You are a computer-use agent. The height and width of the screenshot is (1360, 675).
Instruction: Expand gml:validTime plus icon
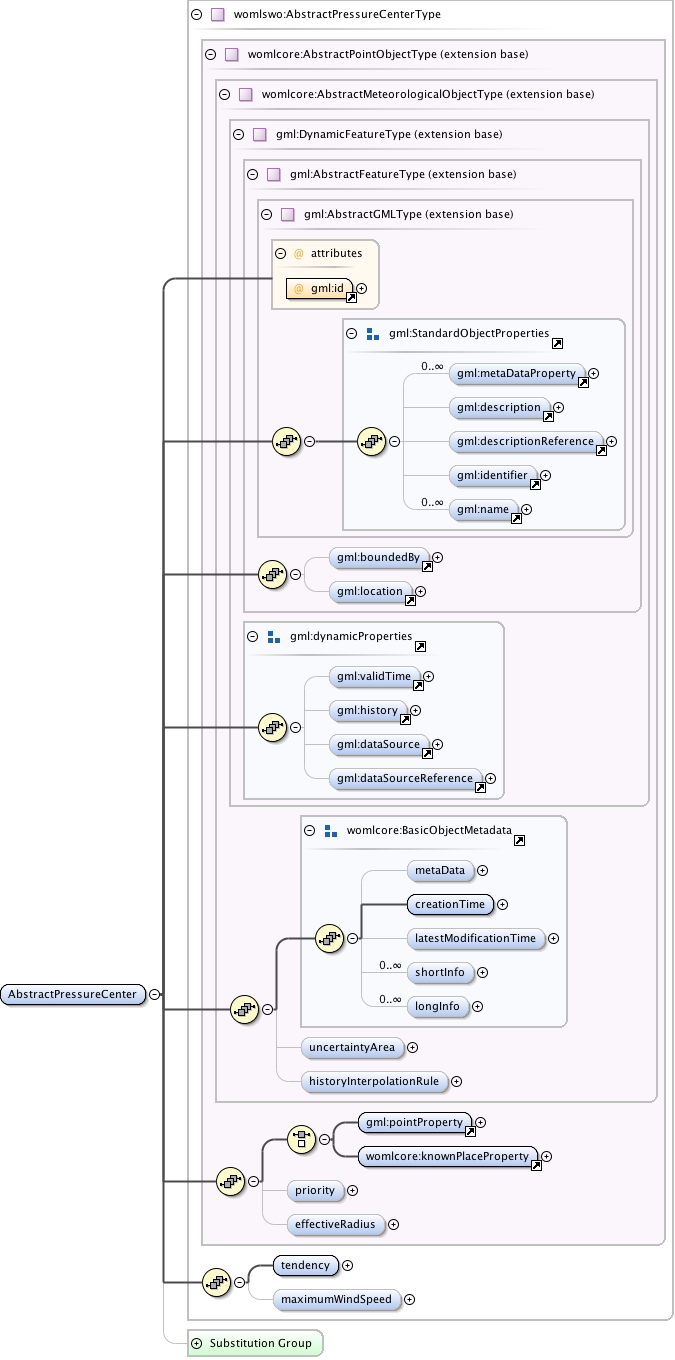pyautogui.click(x=430, y=677)
